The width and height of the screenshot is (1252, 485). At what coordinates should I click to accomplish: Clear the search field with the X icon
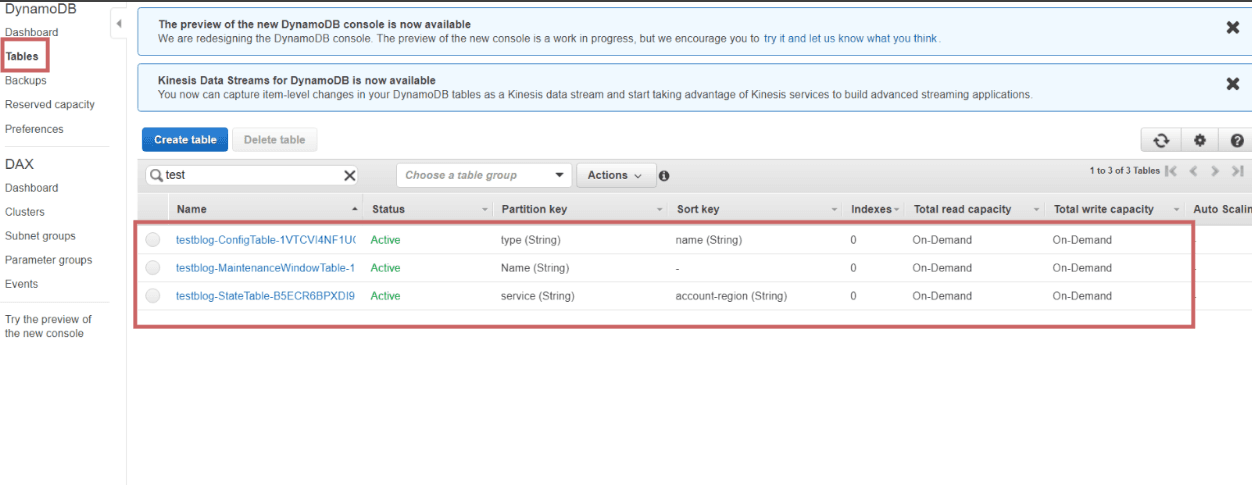coord(350,175)
